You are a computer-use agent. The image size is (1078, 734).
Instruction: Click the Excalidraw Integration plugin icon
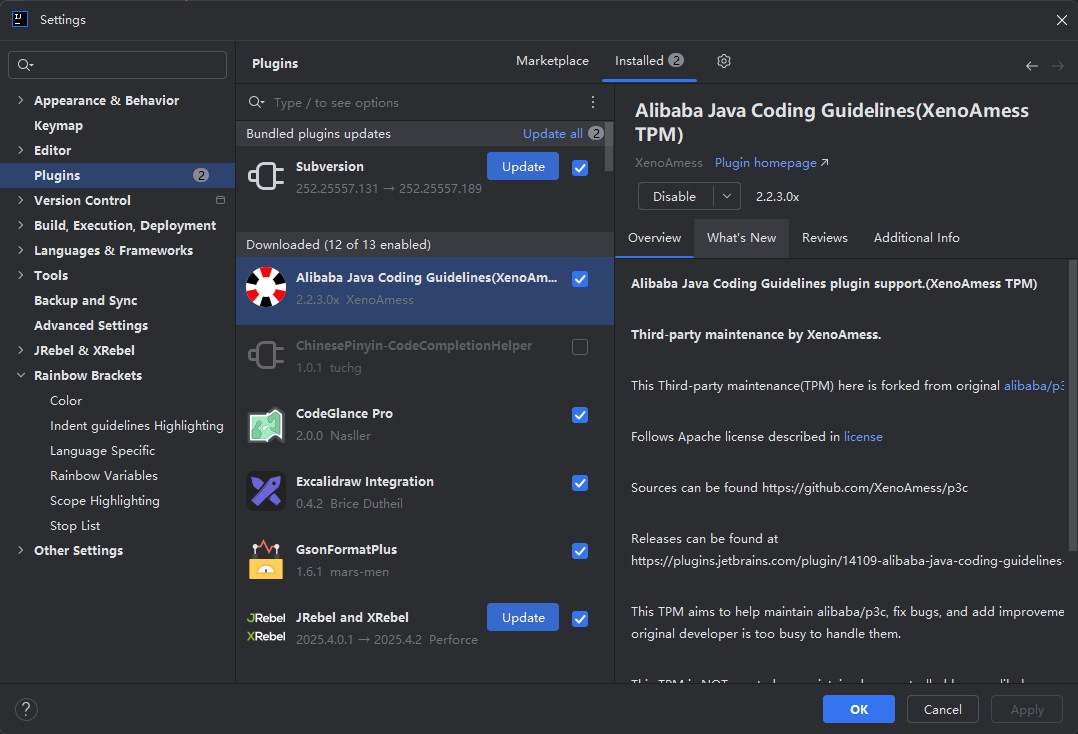tap(266, 492)
